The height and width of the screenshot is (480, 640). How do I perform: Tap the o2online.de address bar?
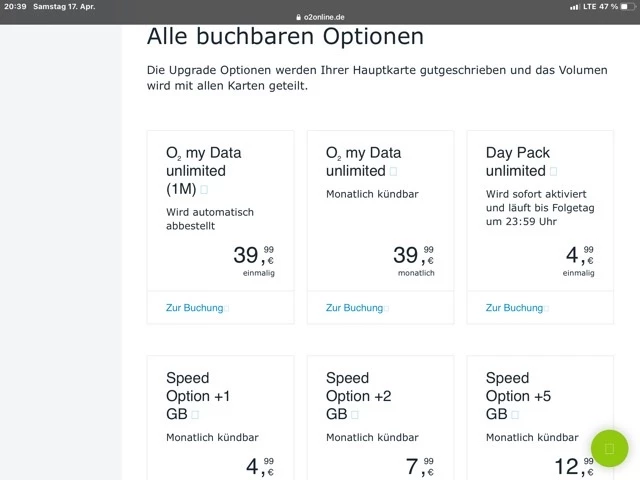(x=320, y=17)
